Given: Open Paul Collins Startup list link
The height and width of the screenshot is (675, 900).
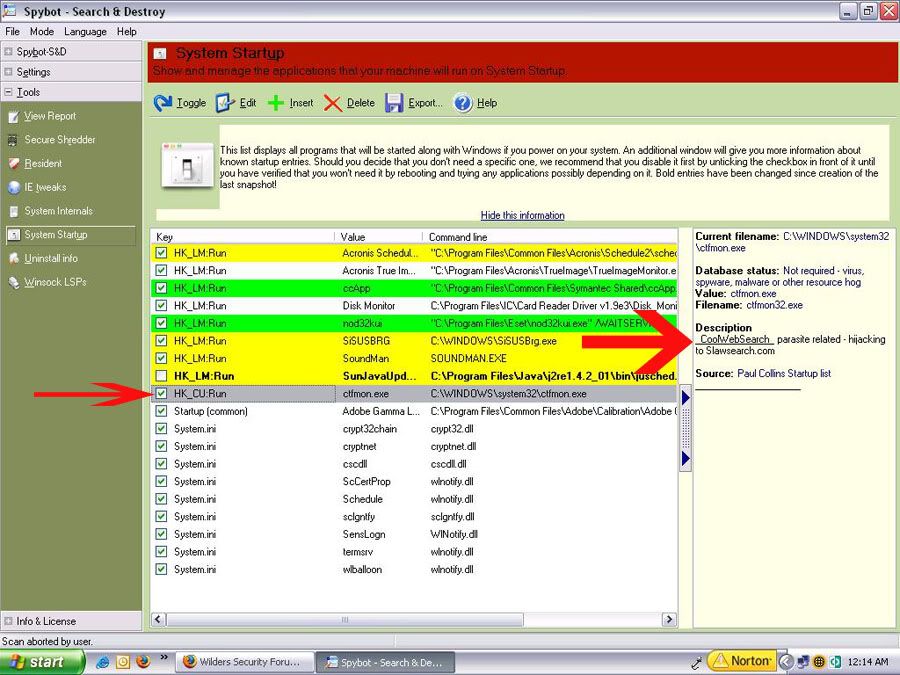Looking at the screenshot, I should (784, 374).
